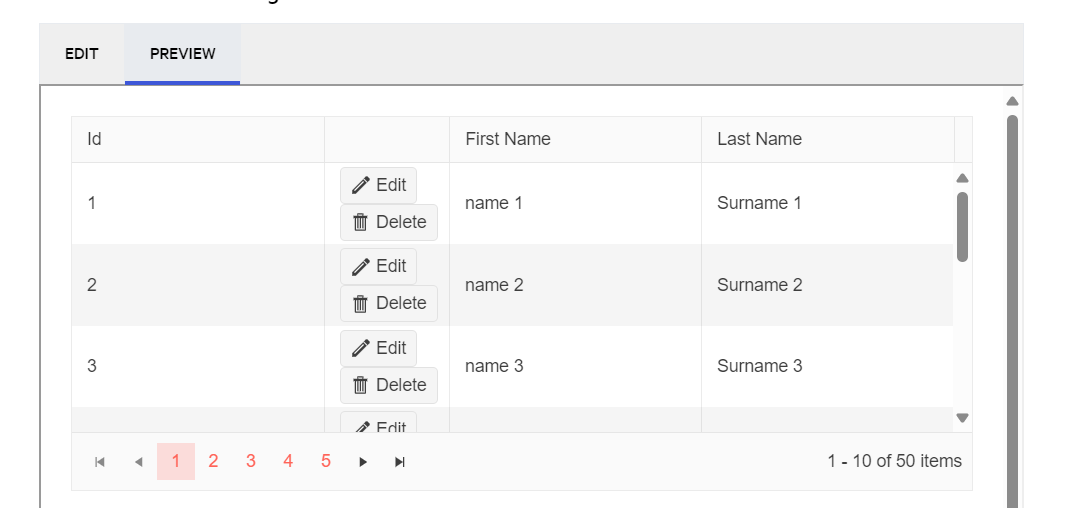Select page 4 in the pager
The image size is (1065, 508).
pos(288,461)
